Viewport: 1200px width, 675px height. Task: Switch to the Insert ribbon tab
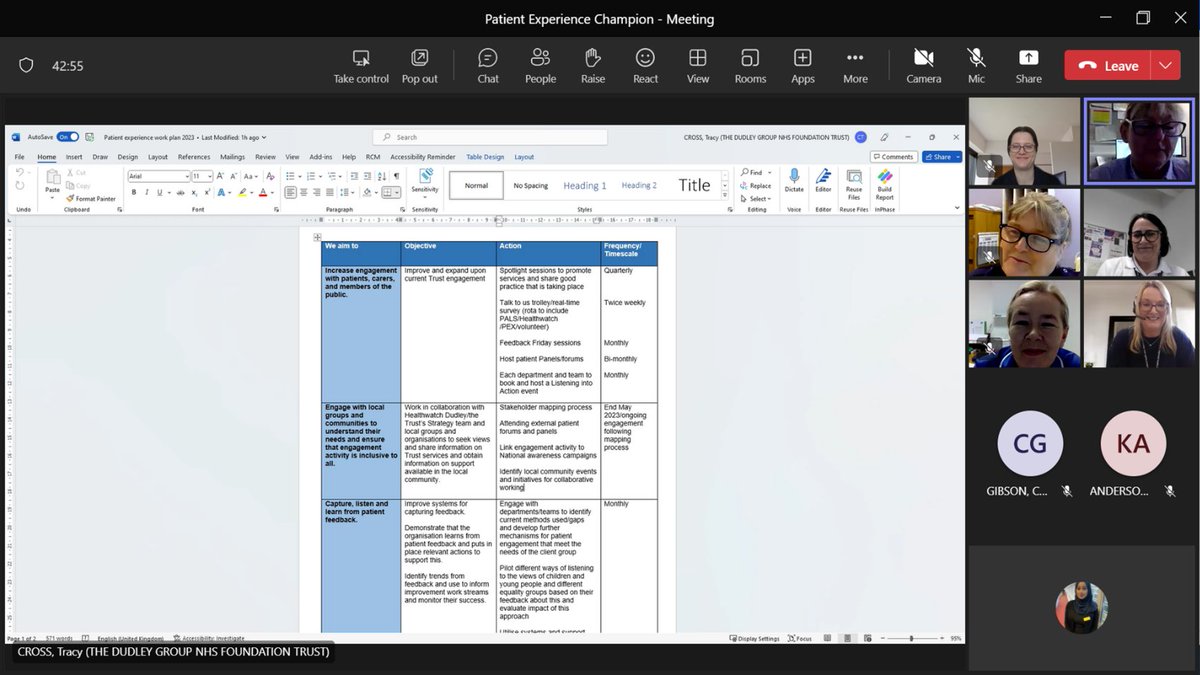(74, 157)
